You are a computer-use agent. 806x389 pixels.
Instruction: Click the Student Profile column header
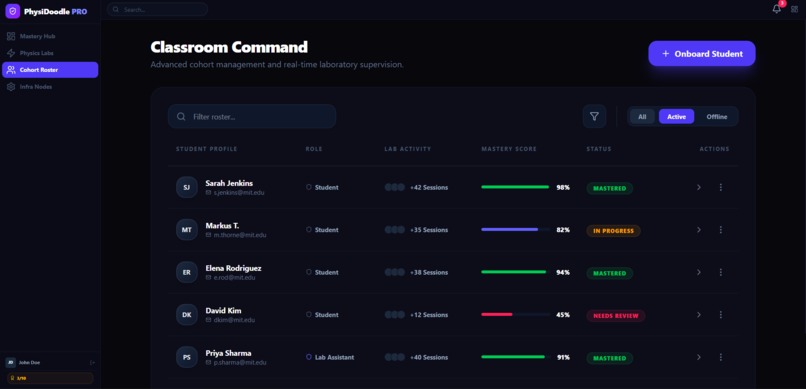coord(207,149)
